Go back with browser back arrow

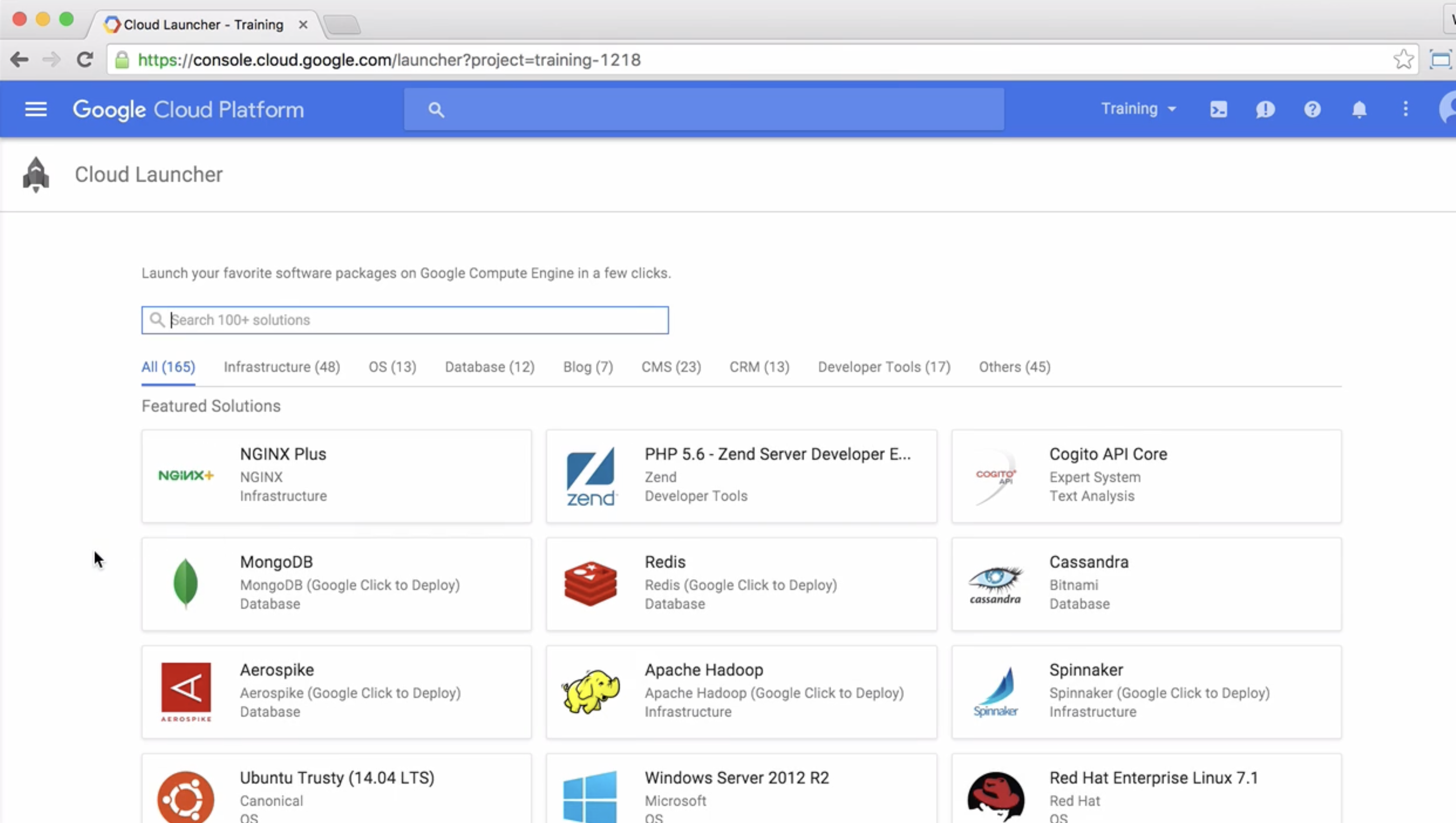[19, 60]
